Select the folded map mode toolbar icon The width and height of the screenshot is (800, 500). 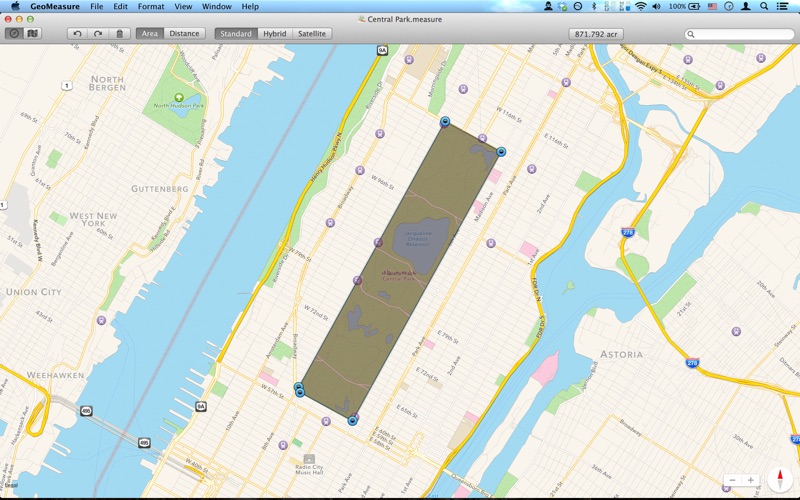(32, 34)
